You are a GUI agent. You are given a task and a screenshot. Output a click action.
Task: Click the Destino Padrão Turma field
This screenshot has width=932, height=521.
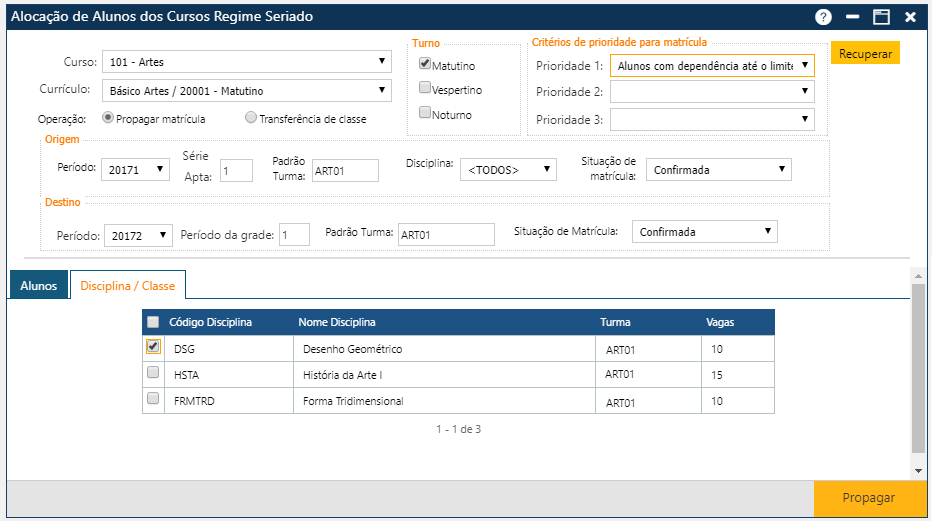[446, 235]
